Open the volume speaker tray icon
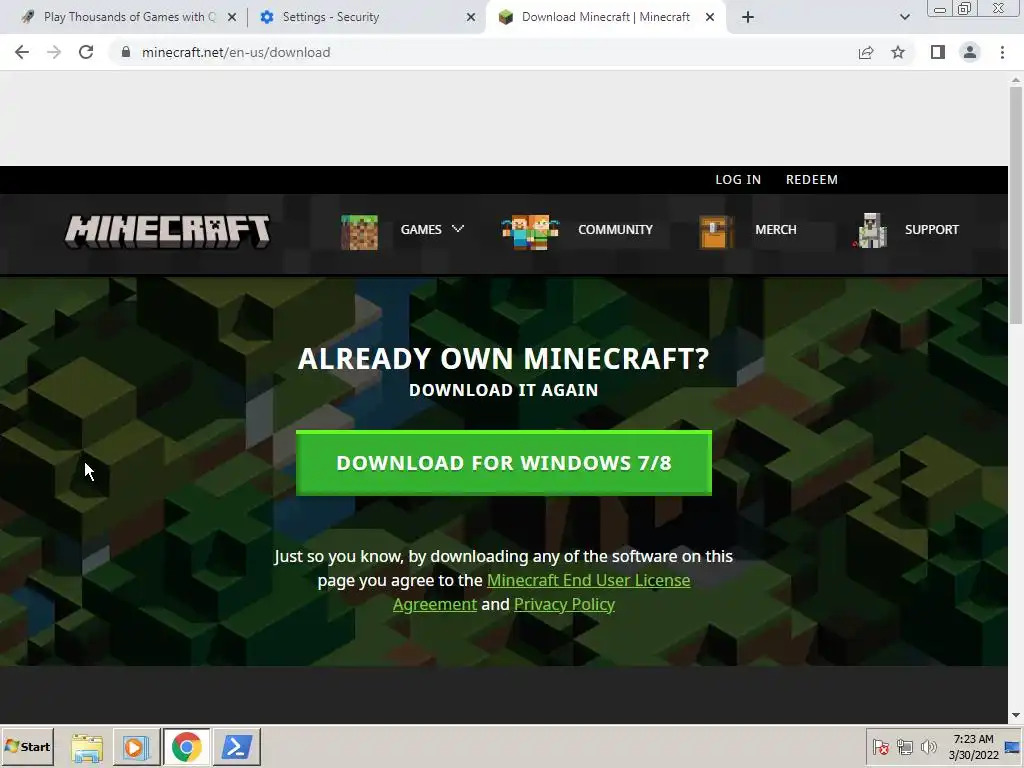This screenshot has height=768, width=1024. tap(928, 746)
